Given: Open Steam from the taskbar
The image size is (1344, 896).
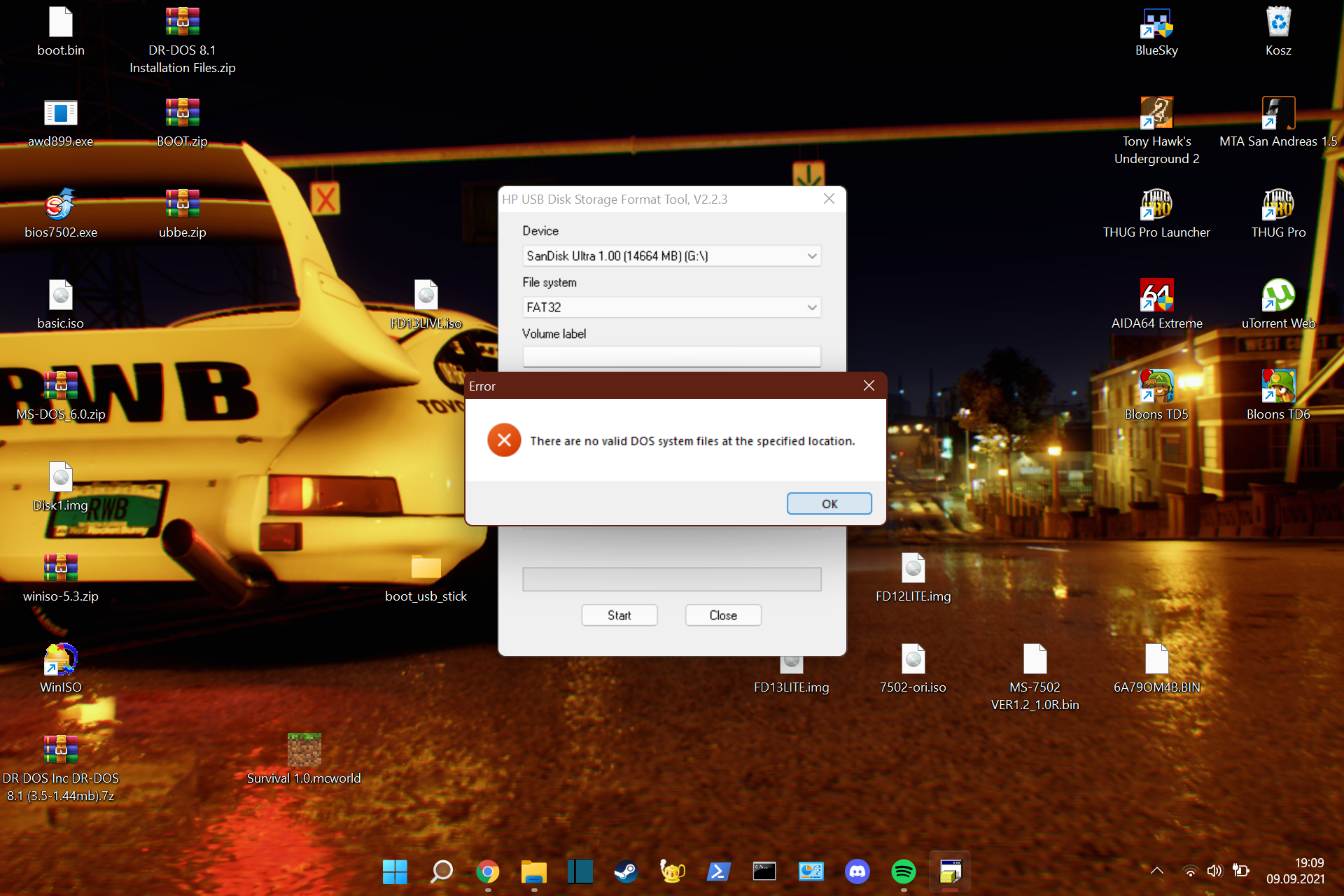Looking at the screenshot, I should point(626,871).
